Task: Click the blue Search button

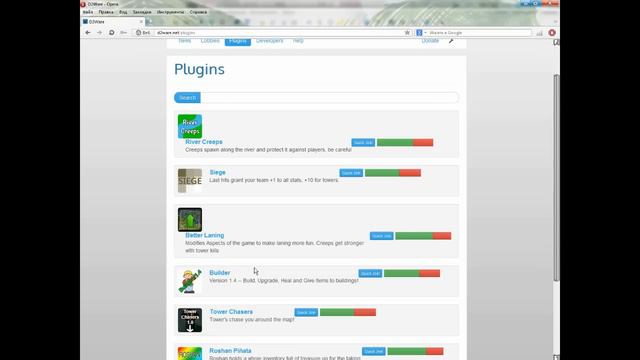Action: tap(187, 98)
